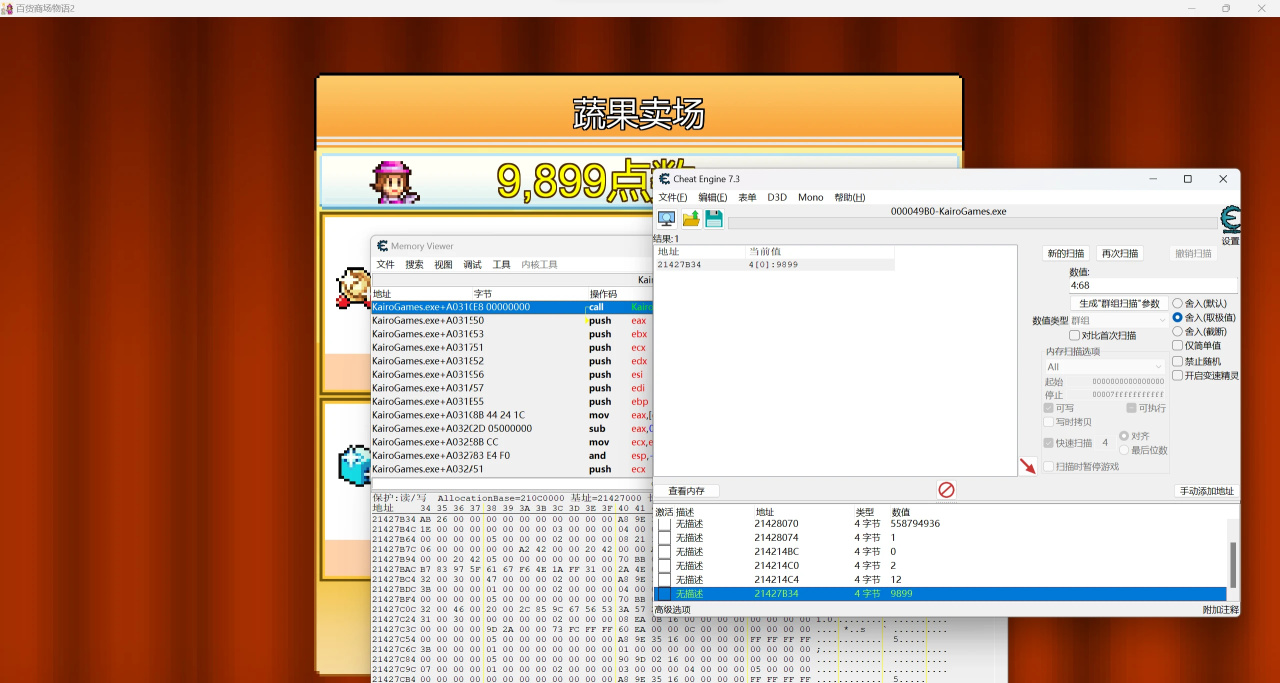Click the 类型 column header in address list
This screenshot has height=683, width=1280.
[x=864, y=512]
